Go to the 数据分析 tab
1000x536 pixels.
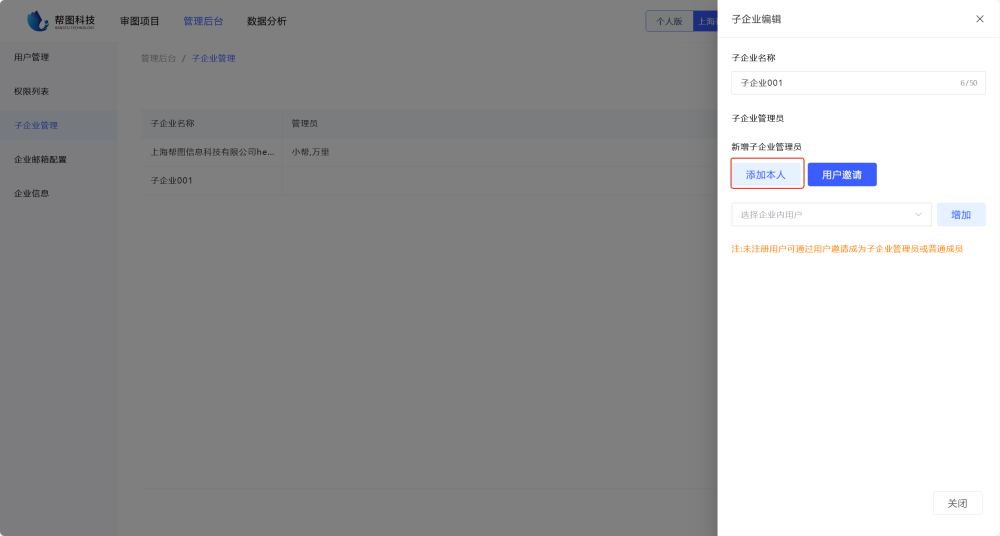tap(266, 21)
